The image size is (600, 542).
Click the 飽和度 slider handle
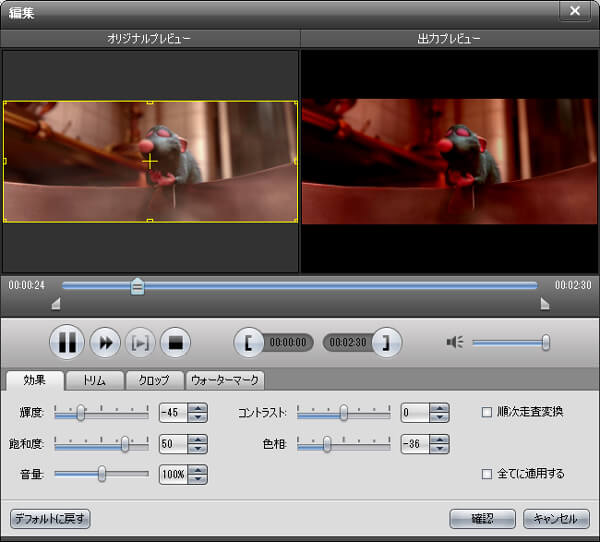coord(125,444)
